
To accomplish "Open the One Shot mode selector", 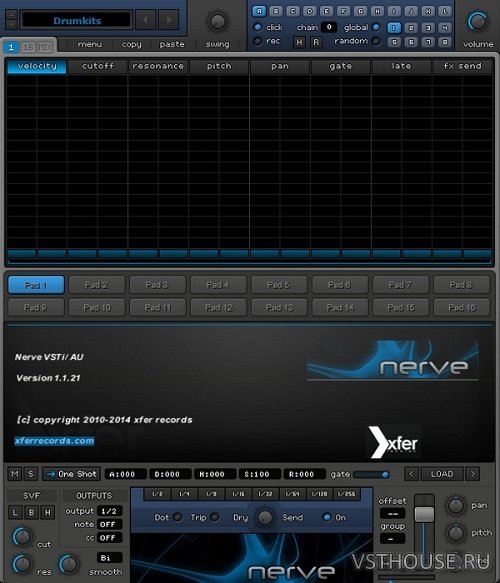I will [x=71, y=474].
